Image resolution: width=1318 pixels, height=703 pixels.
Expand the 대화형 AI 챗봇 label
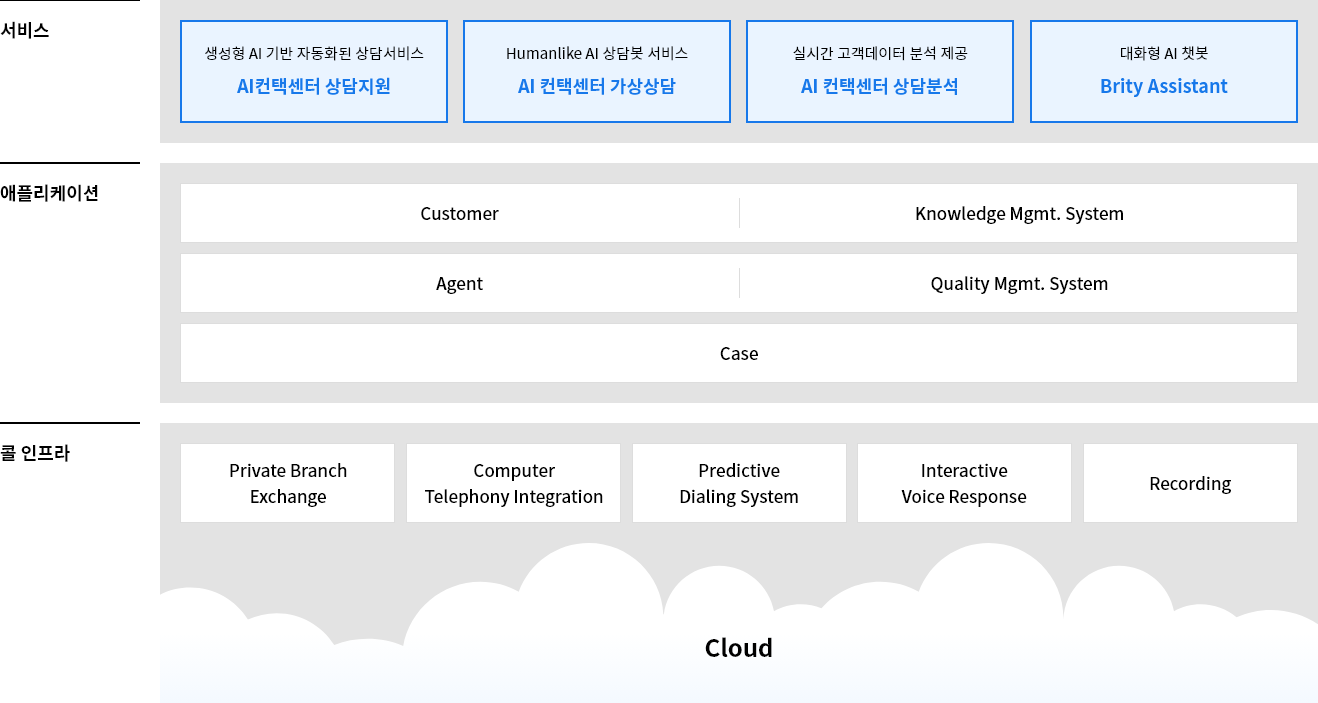pyautogui.click(x=1162, y=53)
